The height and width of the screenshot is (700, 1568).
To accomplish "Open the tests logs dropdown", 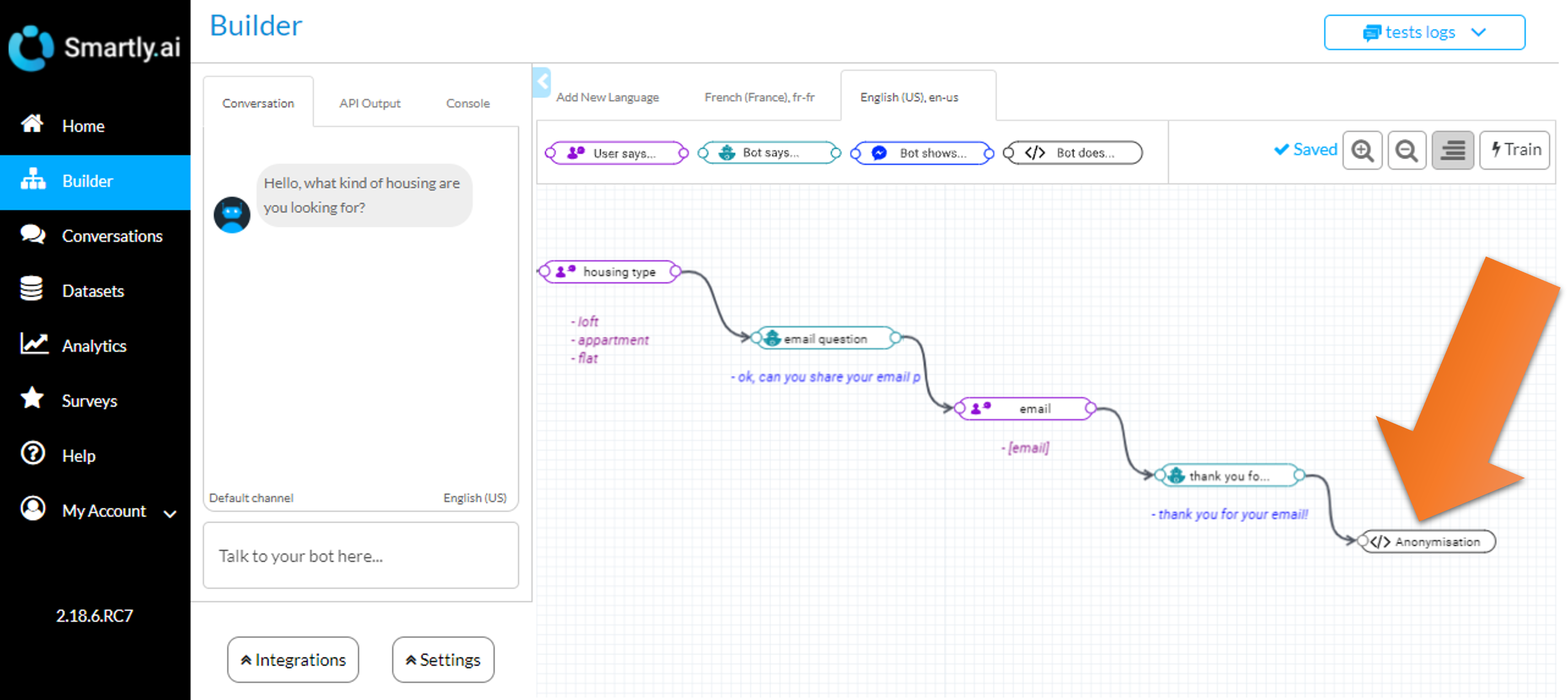I will (x=1424, y=32).
